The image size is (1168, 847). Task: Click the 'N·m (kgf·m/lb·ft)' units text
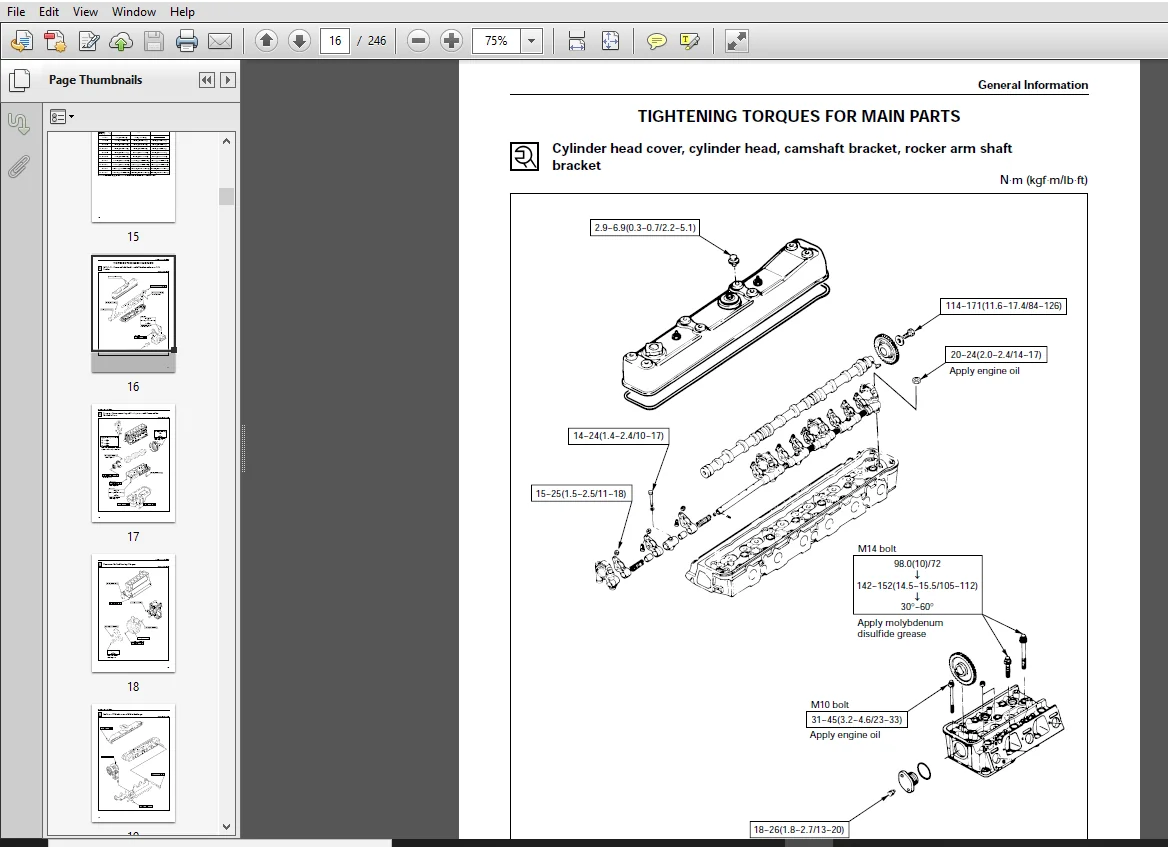tap(1044, 180)
